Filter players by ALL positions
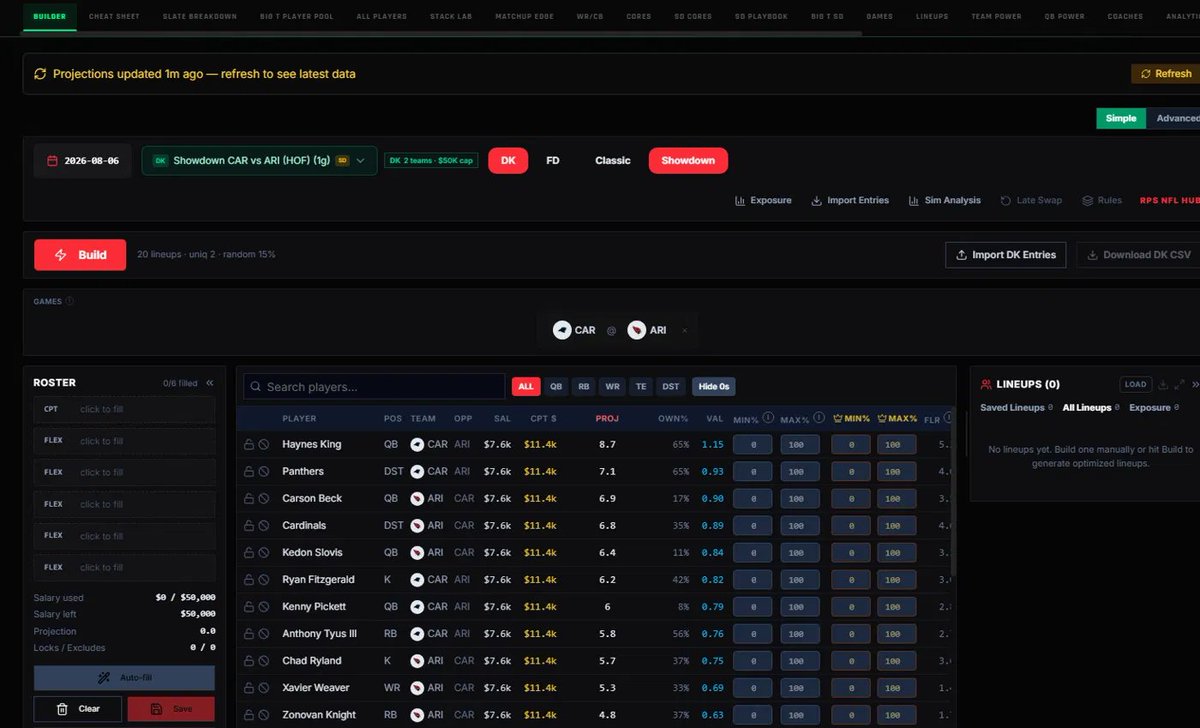The height and width of the screenshot is (728, 1200). click(x=526, y=387)
